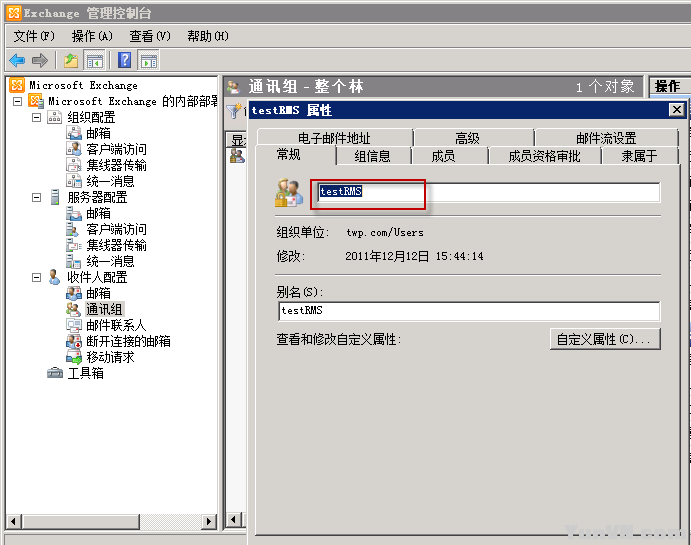Click the 邮箱 icon under 收件人配置
This screenshot has height=545, width=691.
pos(74,293)
